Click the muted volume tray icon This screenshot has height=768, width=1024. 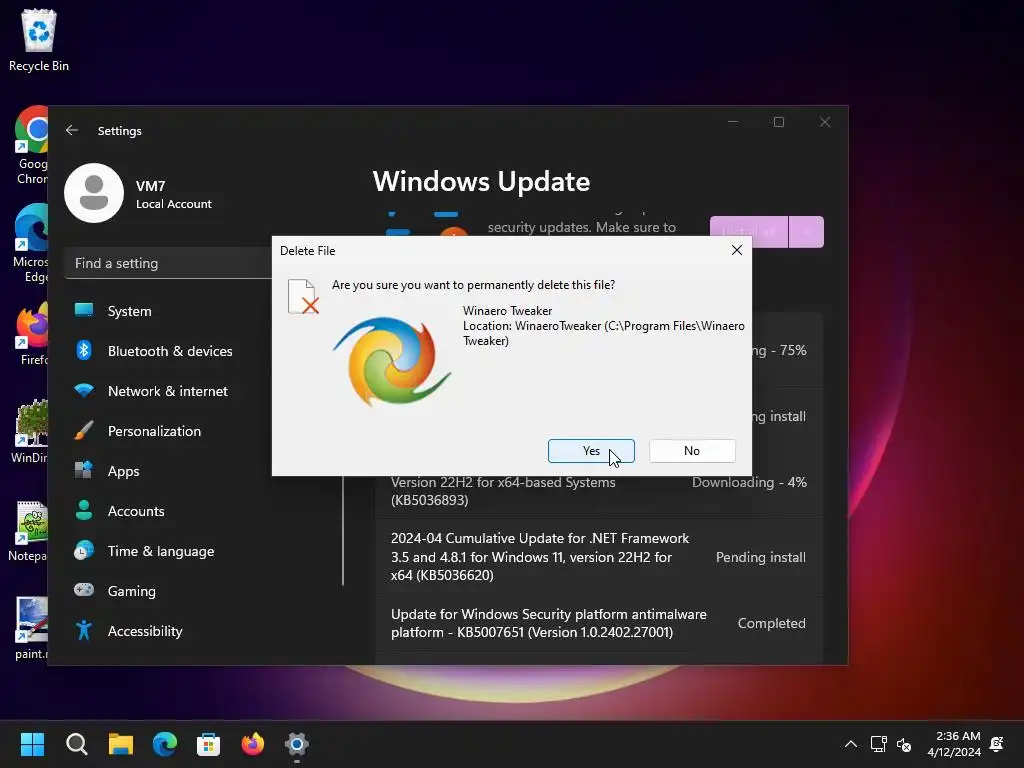(904, 744)
